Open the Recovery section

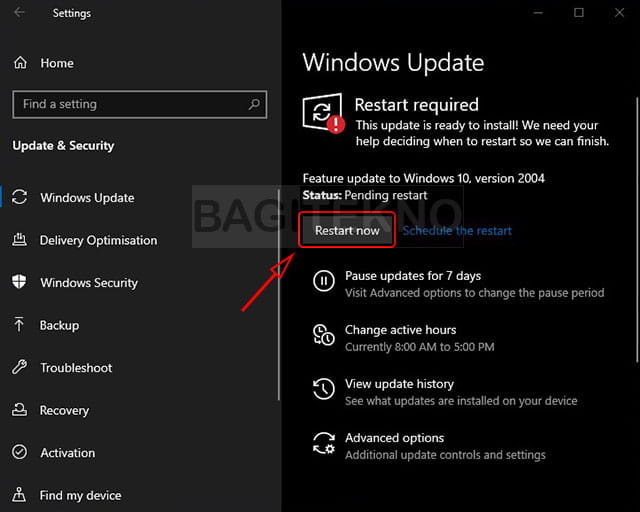pyautogui.click(x=64, y=410)
